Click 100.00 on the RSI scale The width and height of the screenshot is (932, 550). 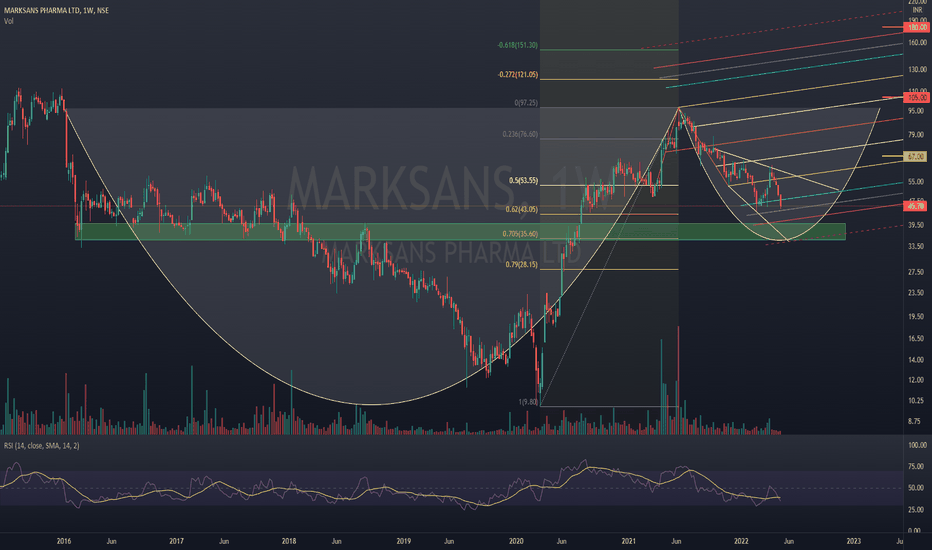pyautogui.click(x=917, y=445)
